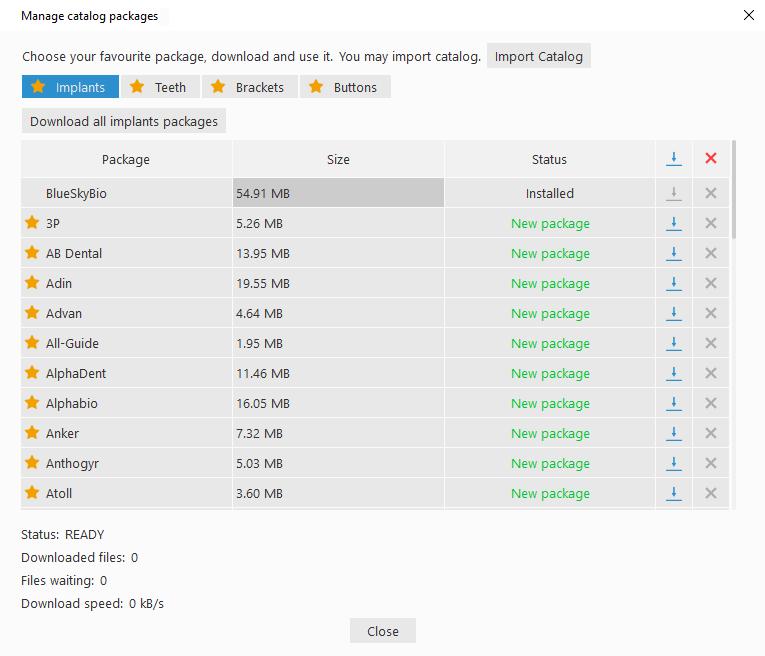
Task: Toggle favourite star for Anker
Action: 32,433
